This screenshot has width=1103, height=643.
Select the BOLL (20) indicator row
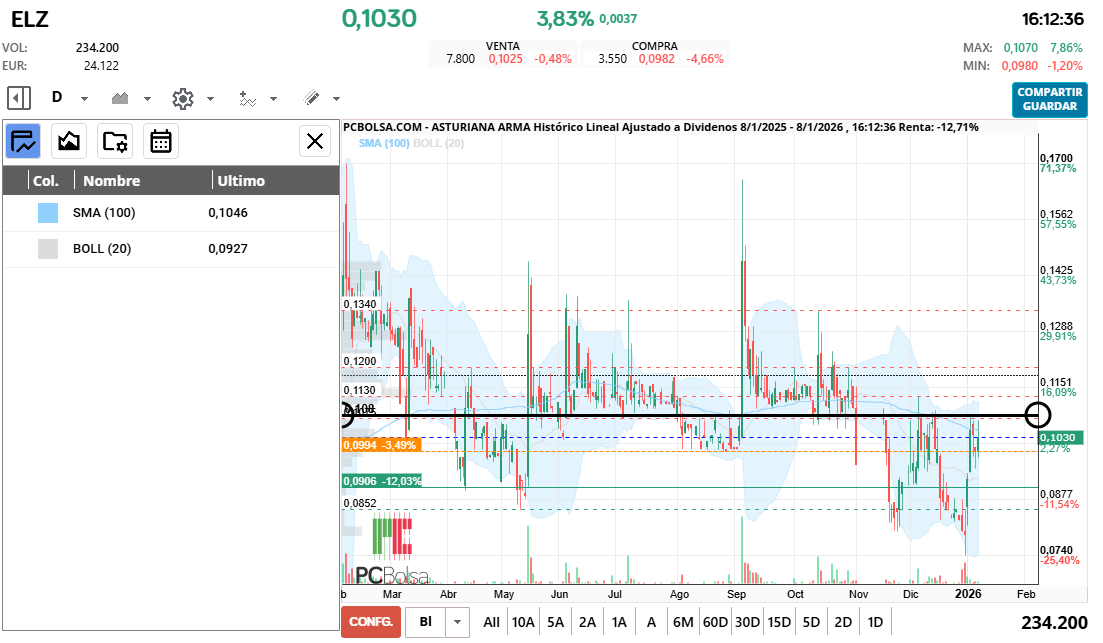(x=170, y=249)
